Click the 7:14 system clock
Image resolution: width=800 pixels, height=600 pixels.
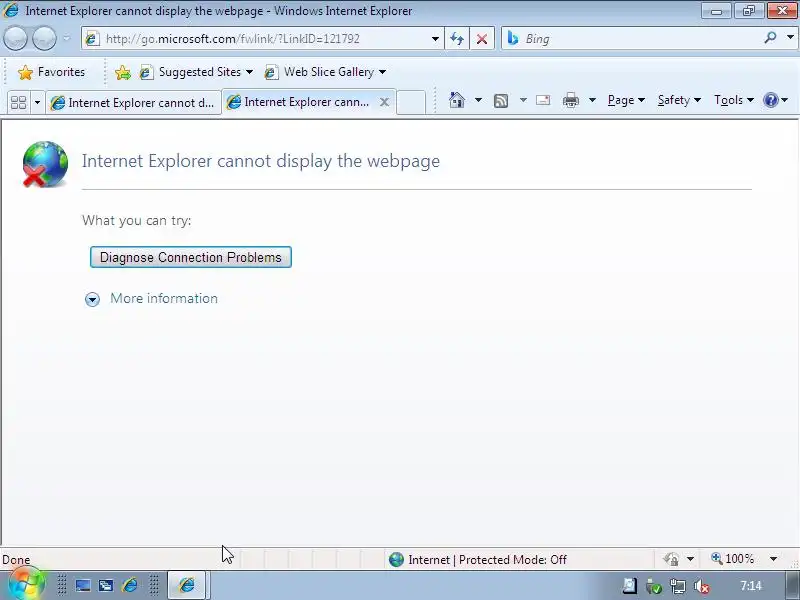(751, 585)
